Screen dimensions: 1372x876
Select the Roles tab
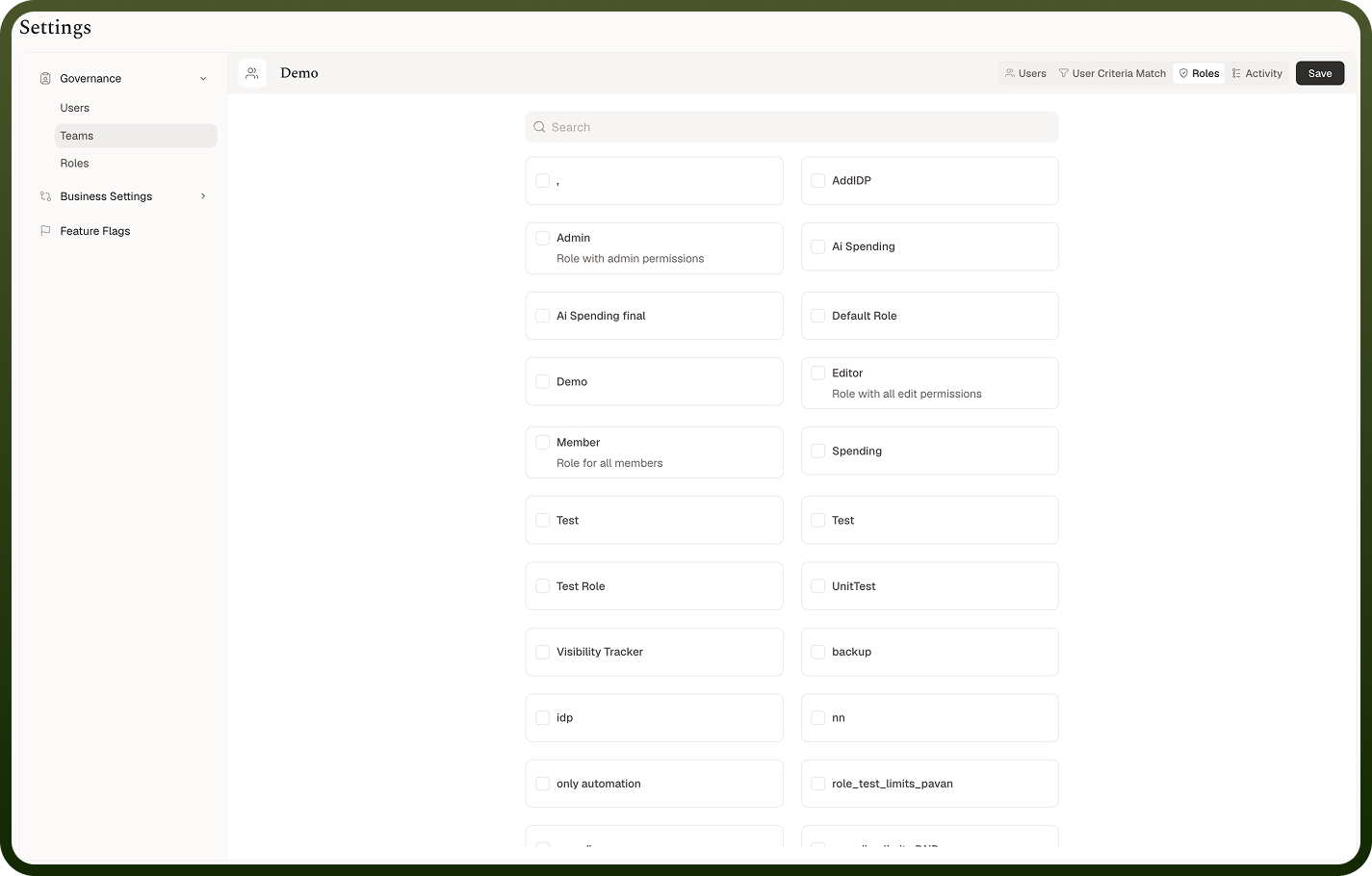pos(1199,73)
